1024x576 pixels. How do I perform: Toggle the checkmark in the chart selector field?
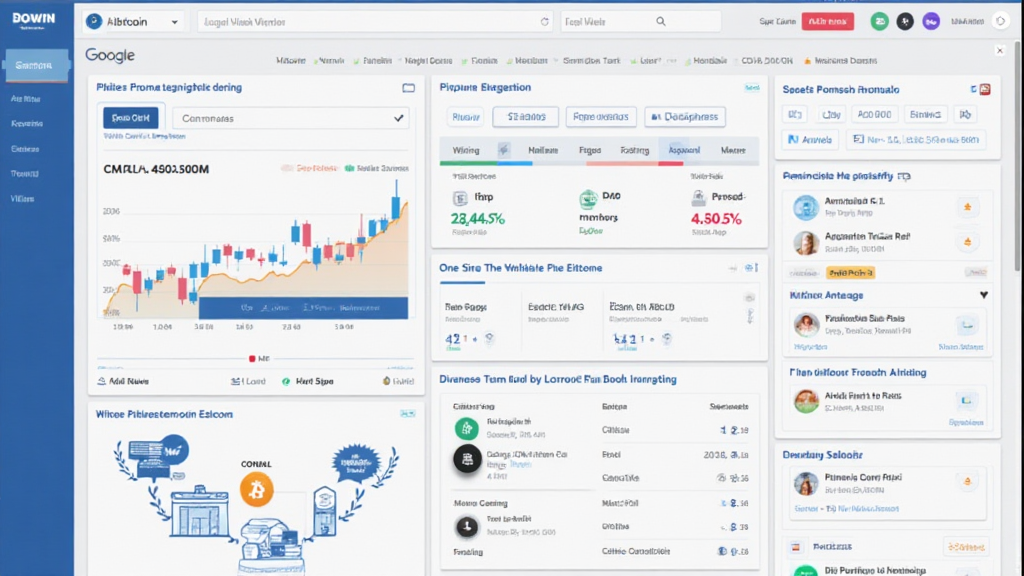point(400,118)
